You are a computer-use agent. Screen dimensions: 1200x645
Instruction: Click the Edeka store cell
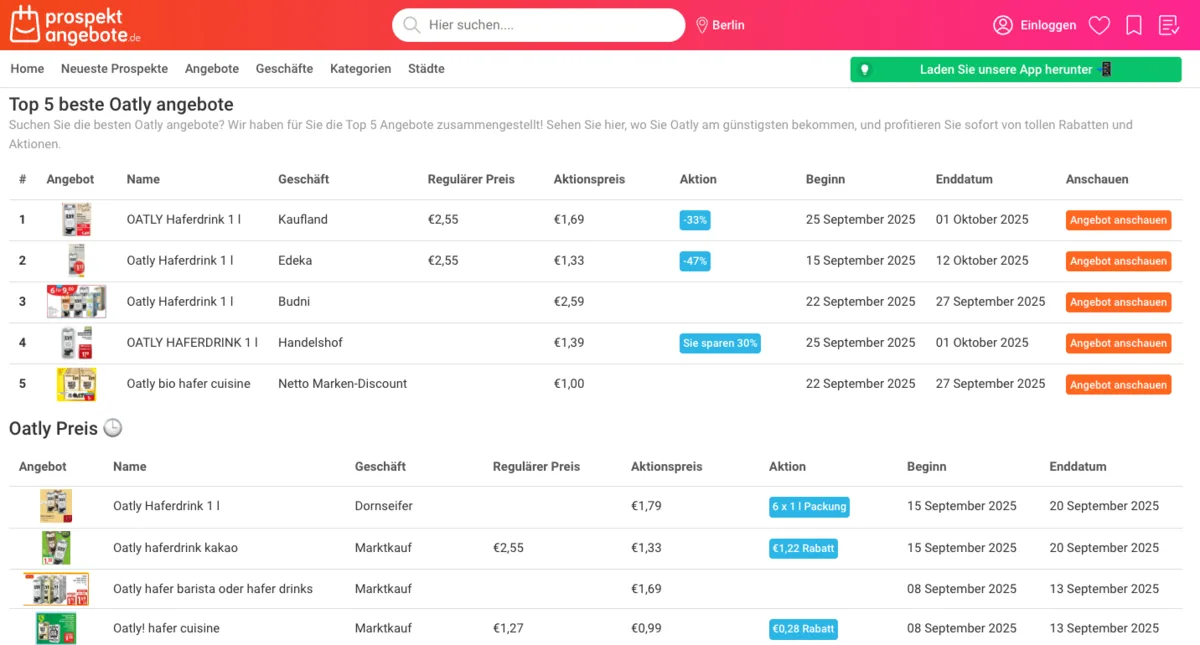(295, 260)
